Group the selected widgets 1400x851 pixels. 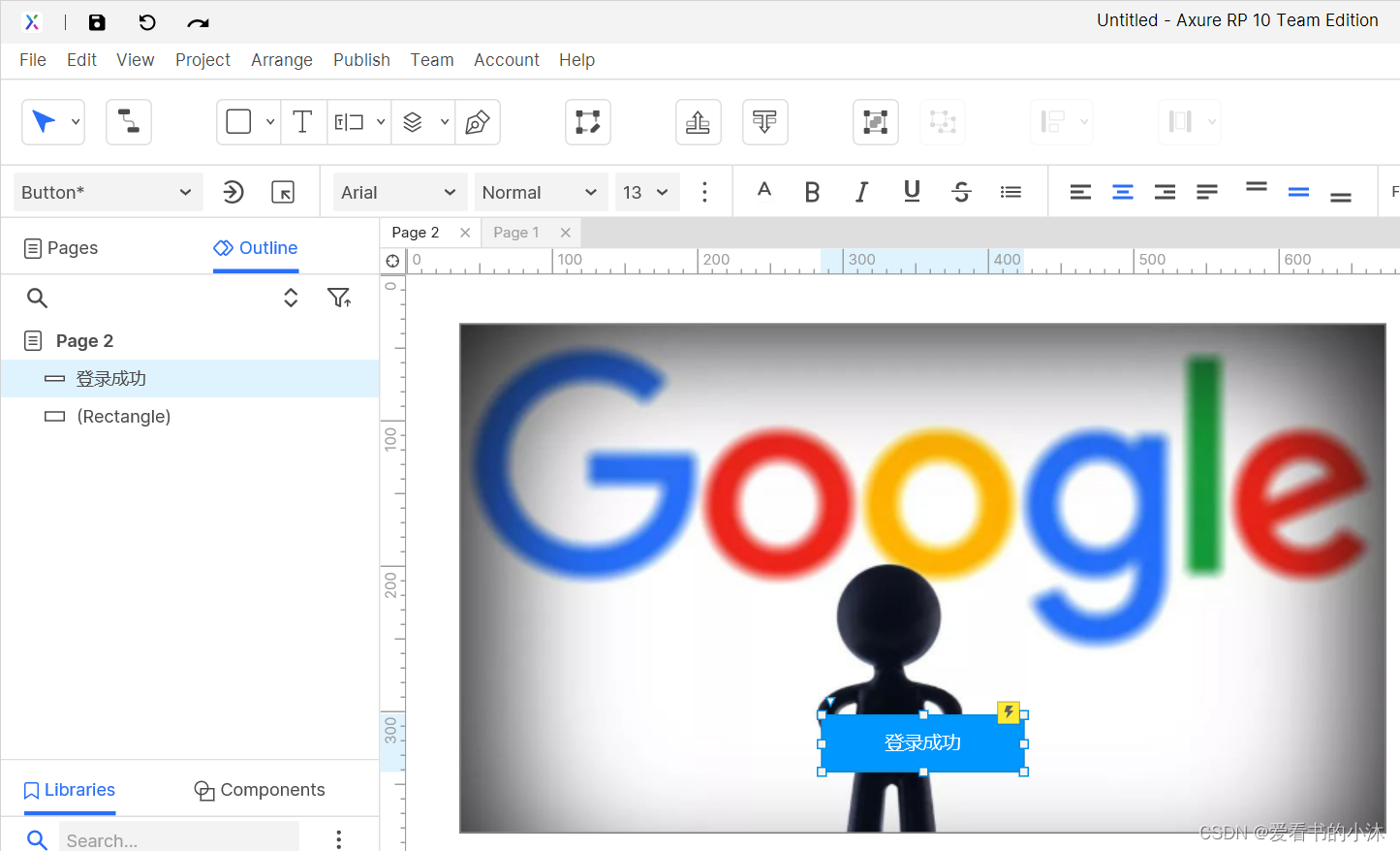(x=876, y=122)
